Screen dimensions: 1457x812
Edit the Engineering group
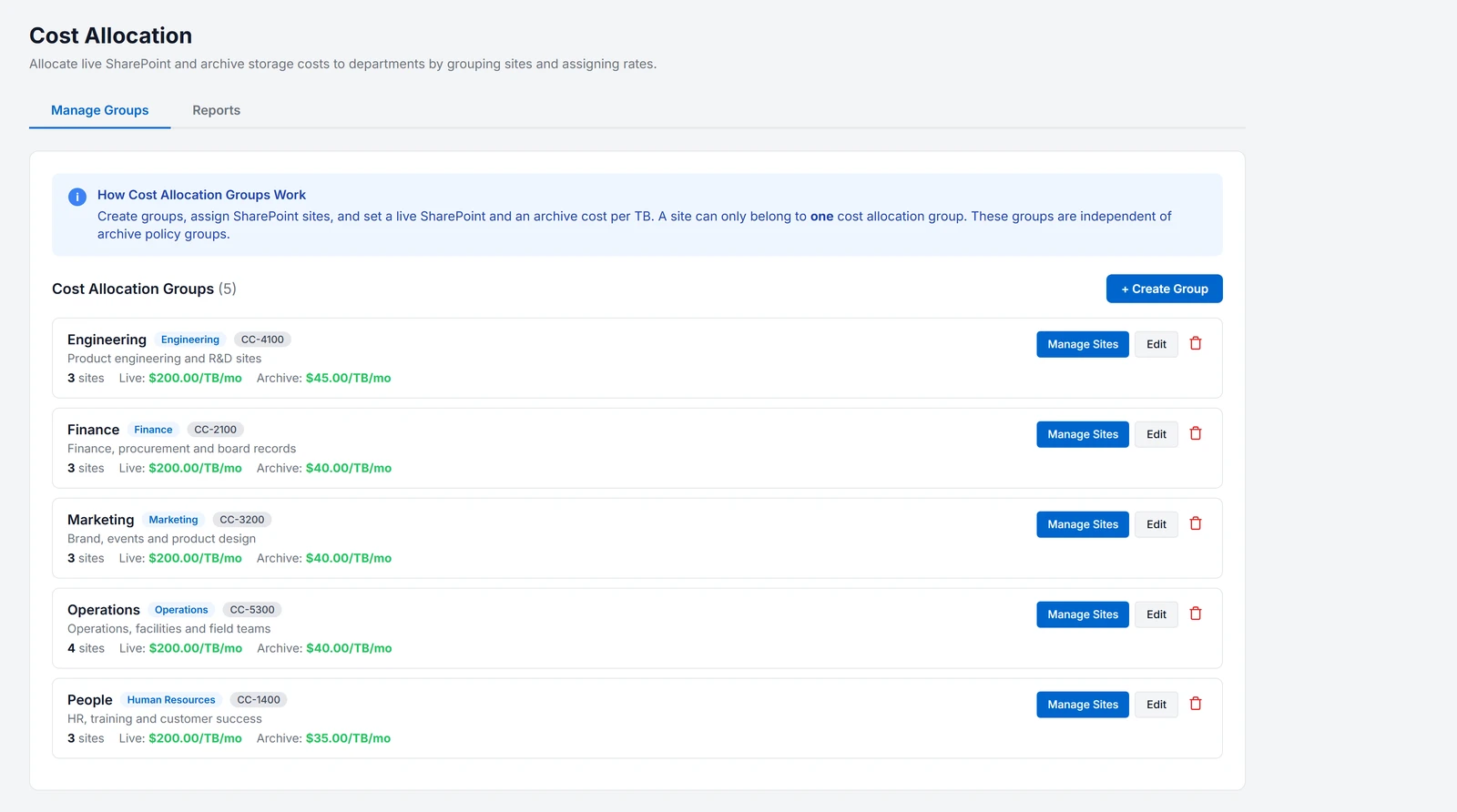[1156, 344]
